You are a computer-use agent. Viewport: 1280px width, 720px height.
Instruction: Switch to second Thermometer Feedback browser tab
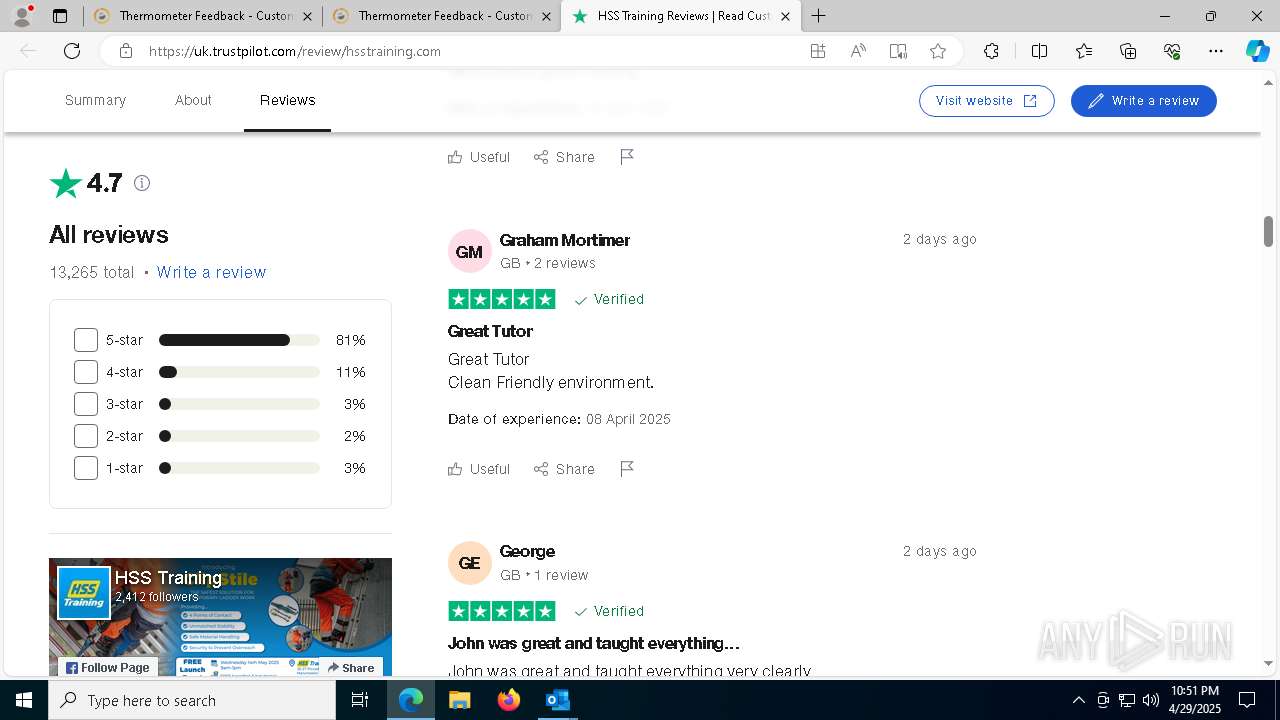[441, 16]
